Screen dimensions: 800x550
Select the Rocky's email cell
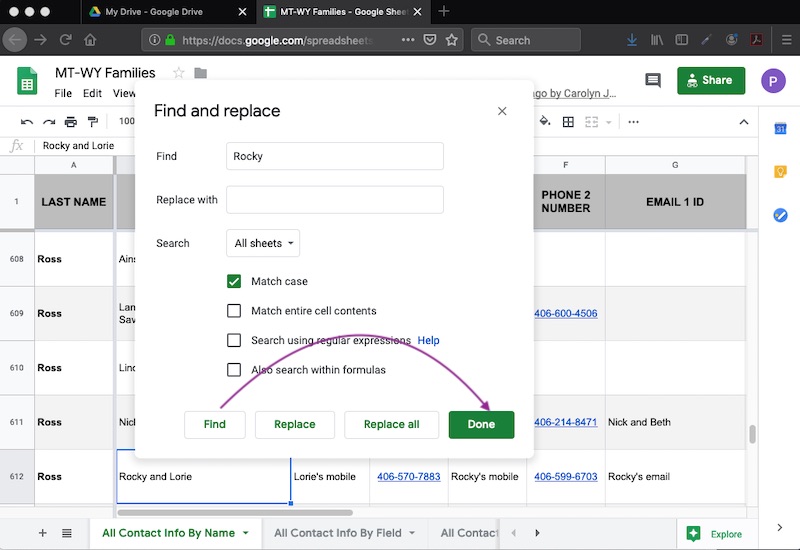pos(676,477)
